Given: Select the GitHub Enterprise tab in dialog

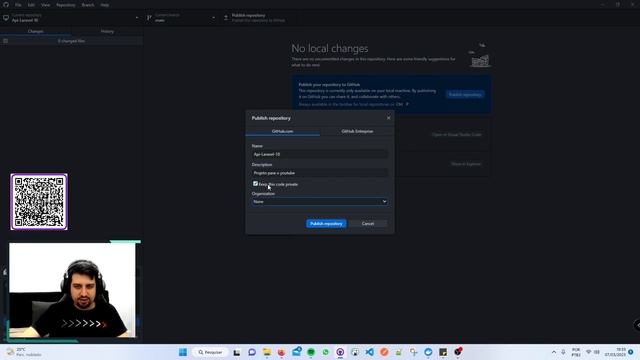Looking at the screenshot, I should (x=357, y=131).
